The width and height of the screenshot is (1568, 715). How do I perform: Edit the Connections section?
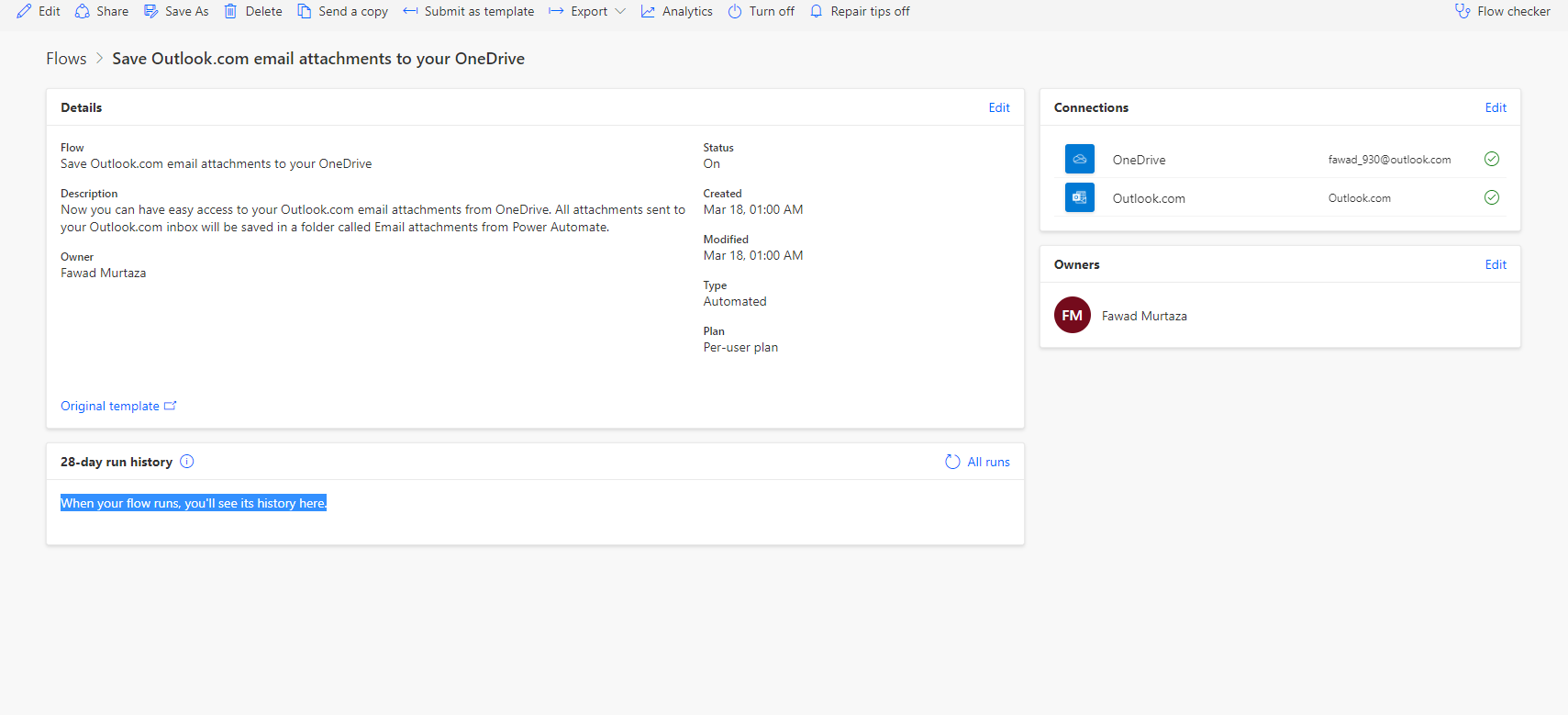tap(1496, 107)
